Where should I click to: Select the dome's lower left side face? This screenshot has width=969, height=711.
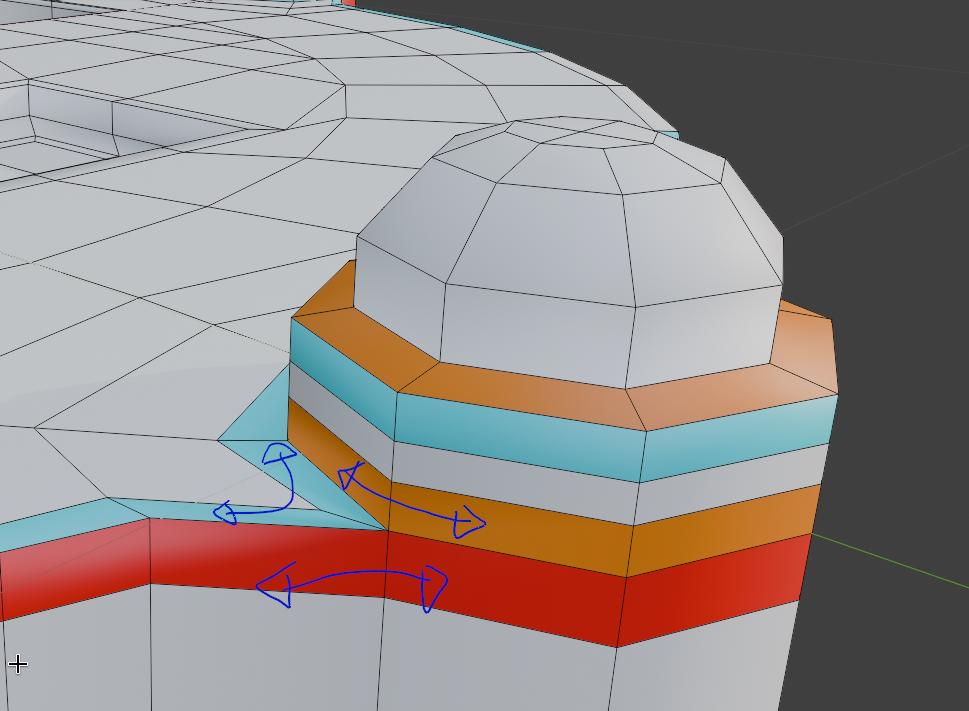click(x=399, y=297)
